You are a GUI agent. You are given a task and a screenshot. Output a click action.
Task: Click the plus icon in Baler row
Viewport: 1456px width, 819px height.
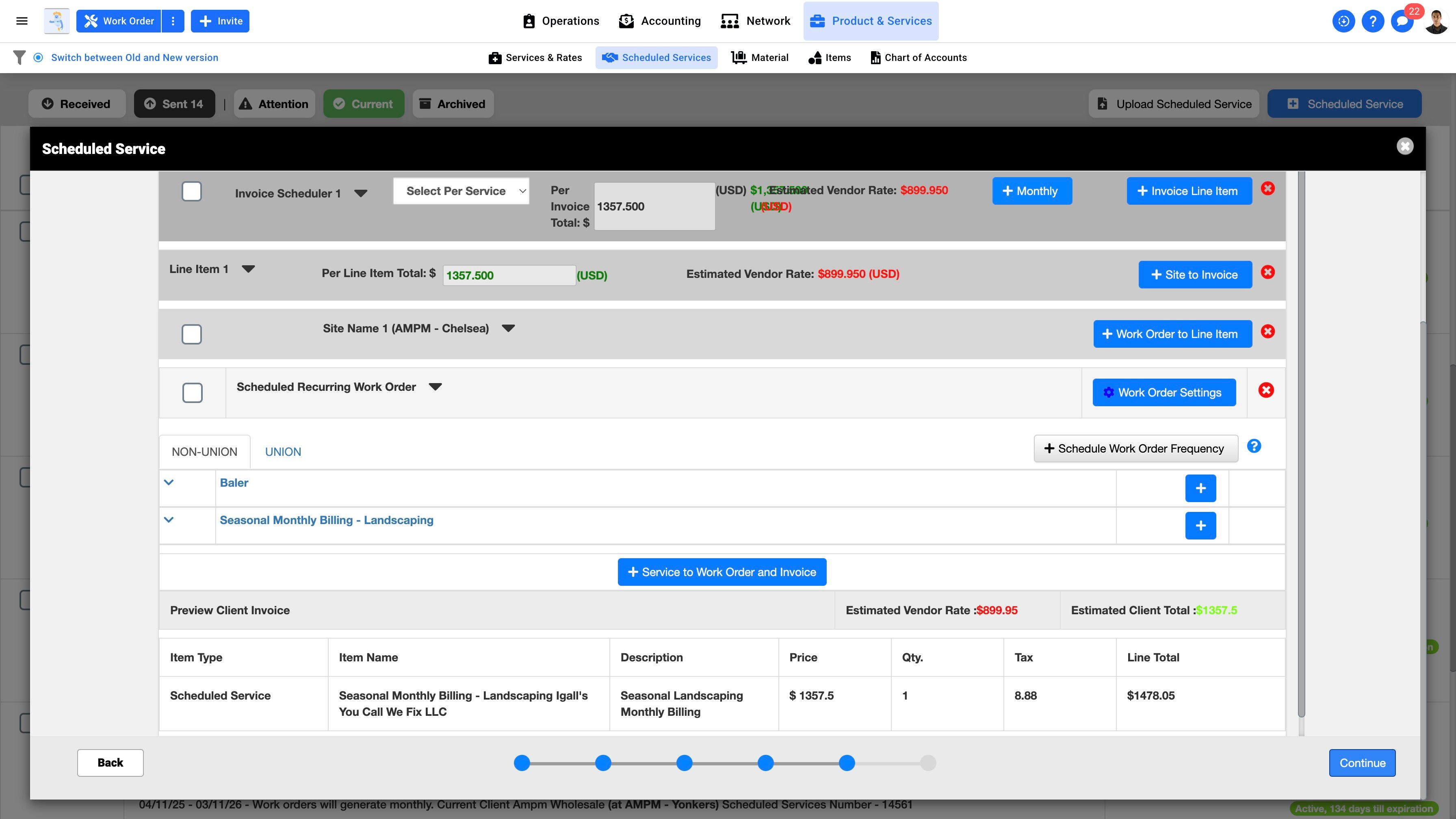(1200, 488)
